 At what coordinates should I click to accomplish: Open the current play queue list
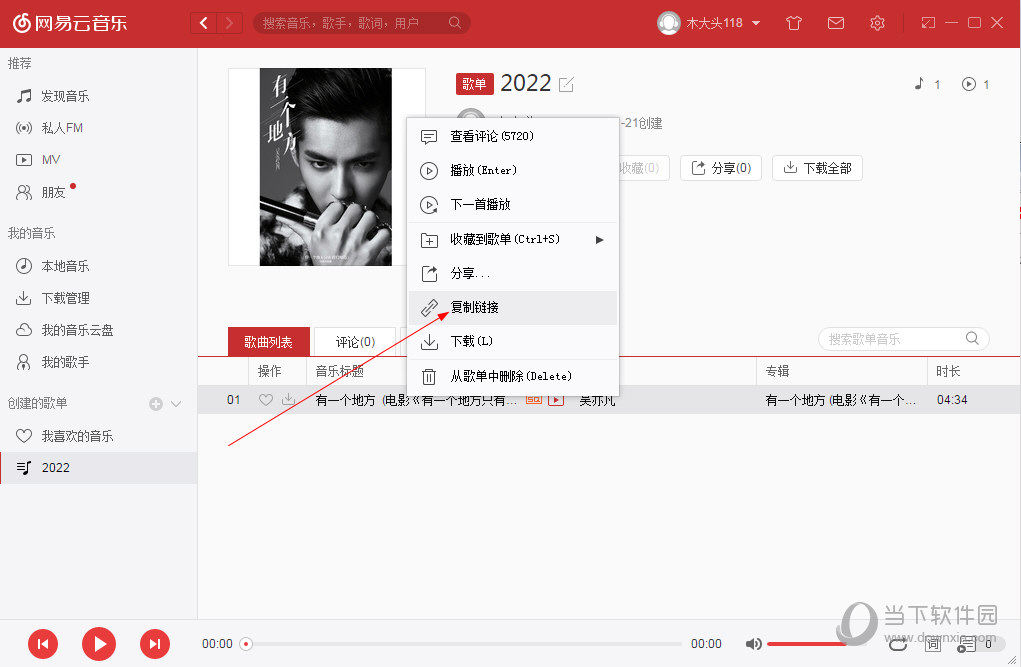tap(968, 644)
